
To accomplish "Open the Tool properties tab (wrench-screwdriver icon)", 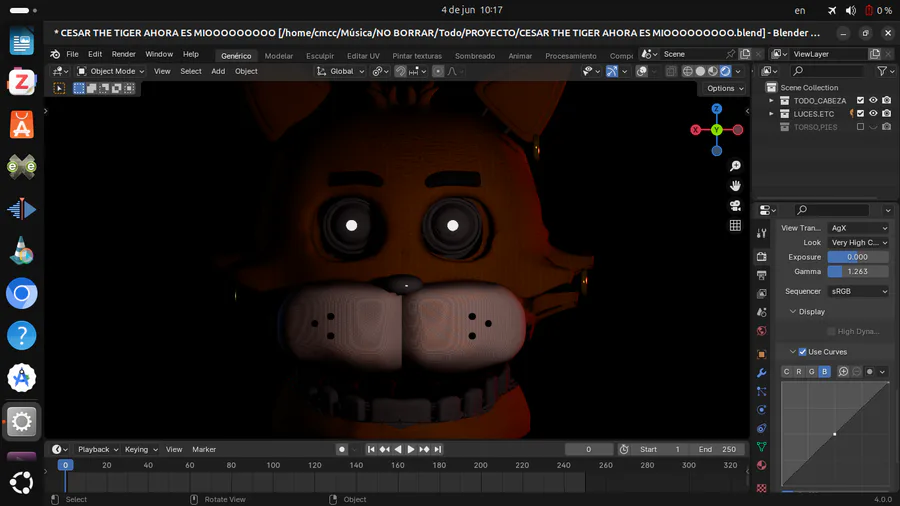I will [x=762, y=233].
